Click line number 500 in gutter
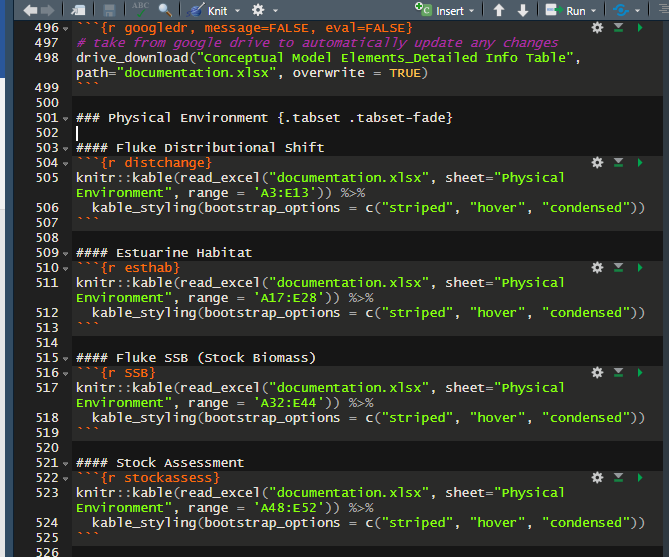Viewport: 669px width, 557px height. click(x=47, y=103)
